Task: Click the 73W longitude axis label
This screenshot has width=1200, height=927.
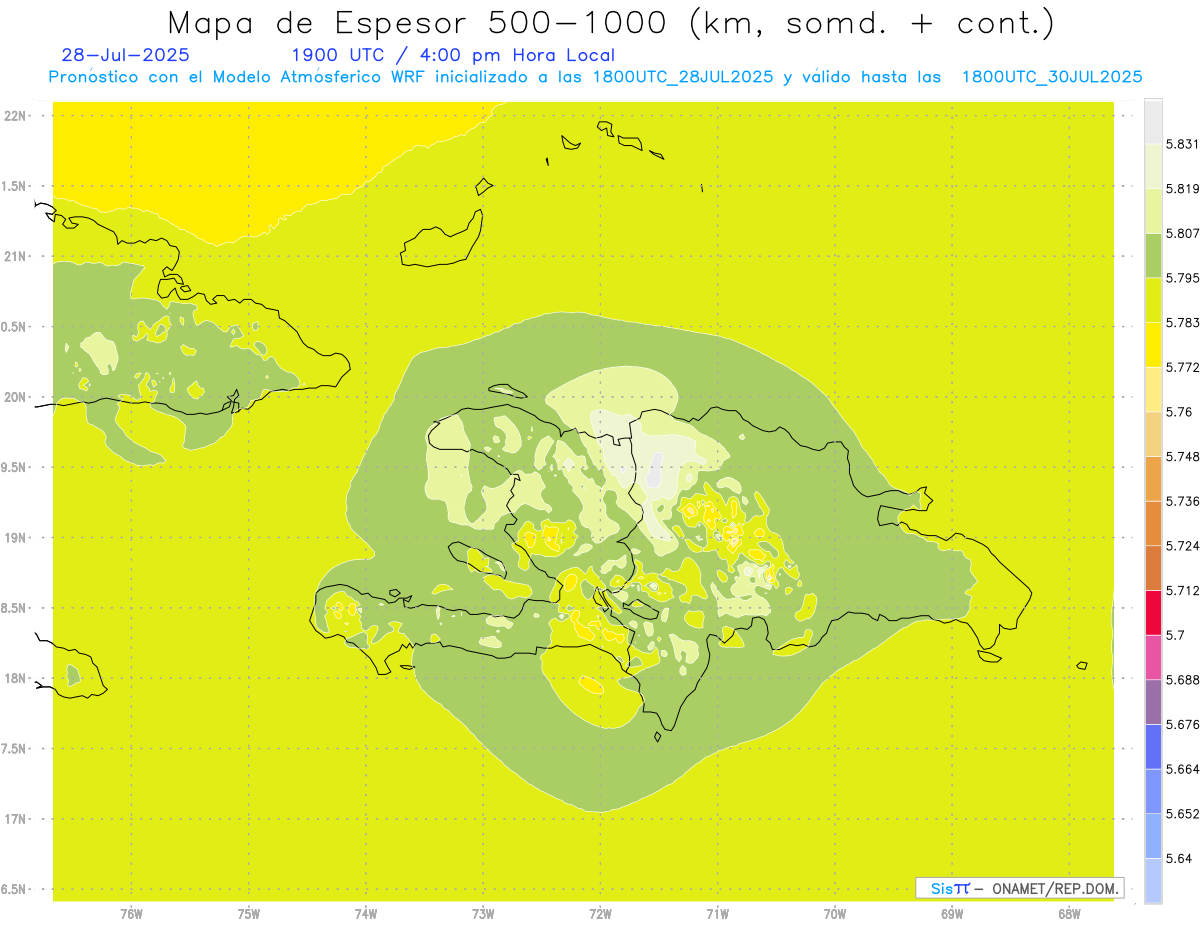Action: (x=483, y=914)
